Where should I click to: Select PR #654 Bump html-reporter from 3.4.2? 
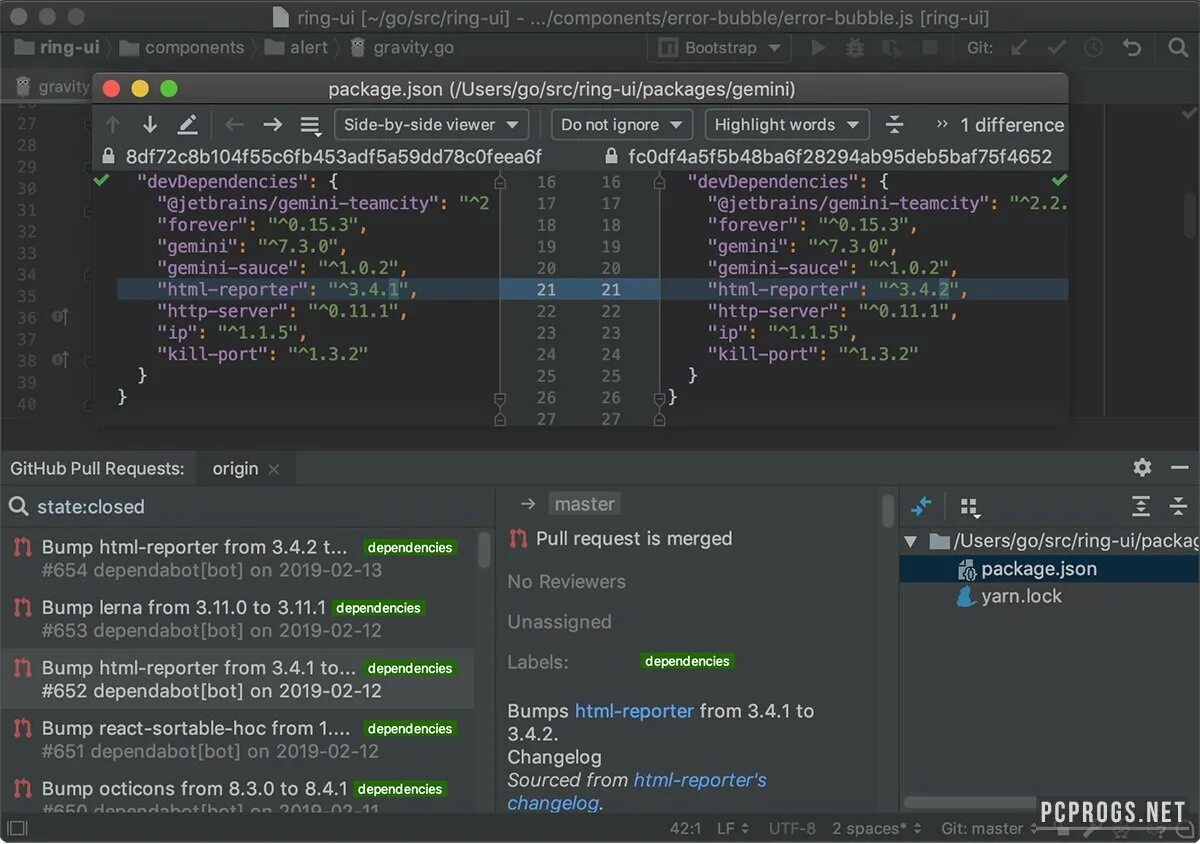click(237, 558)
